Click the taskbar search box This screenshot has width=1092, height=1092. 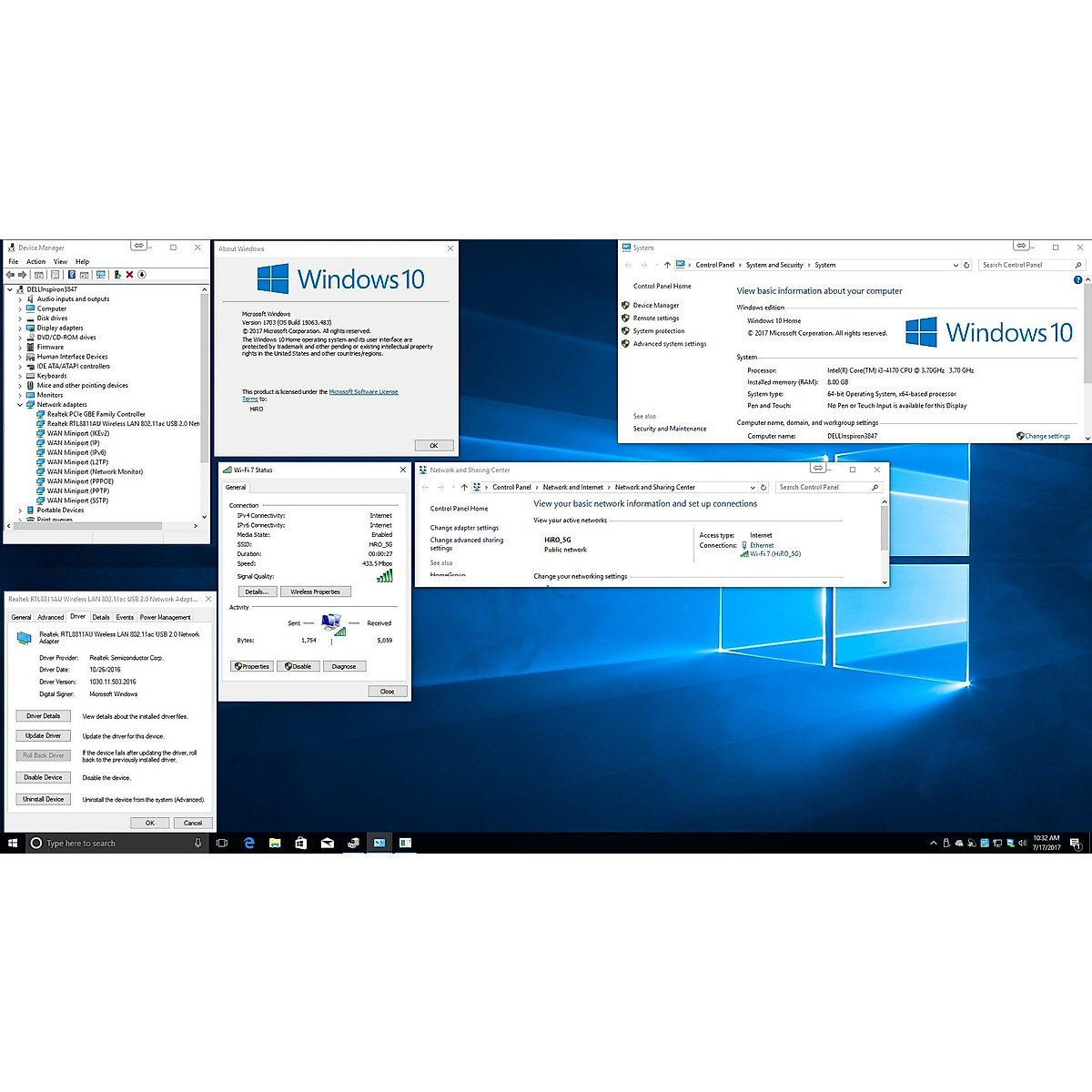pos(114,843)
